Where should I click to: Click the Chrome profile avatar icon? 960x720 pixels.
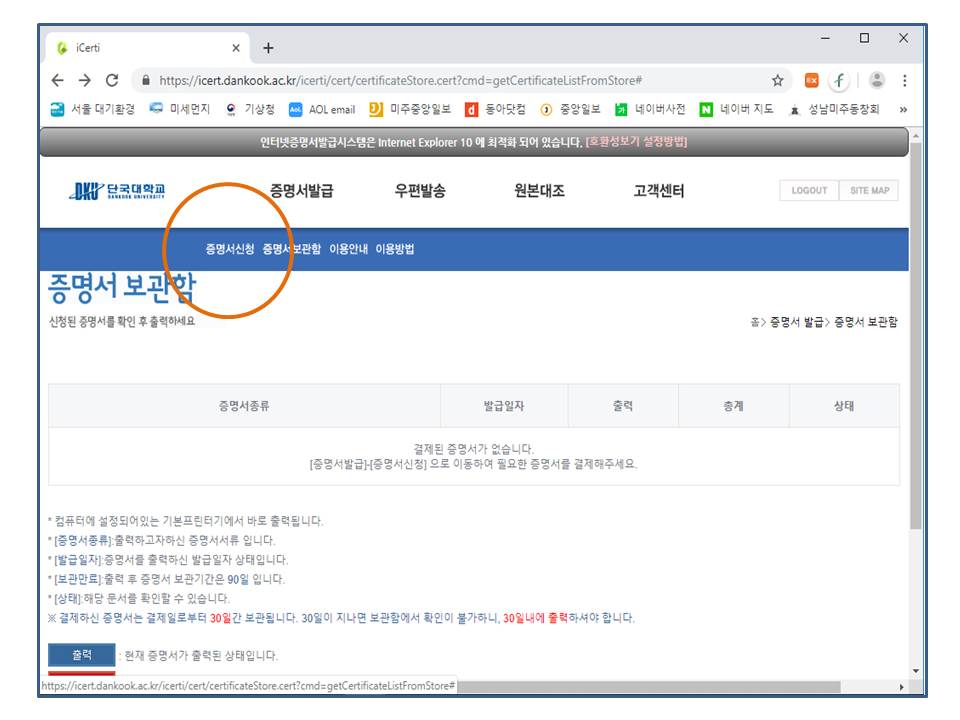click(x=877, y=81)
